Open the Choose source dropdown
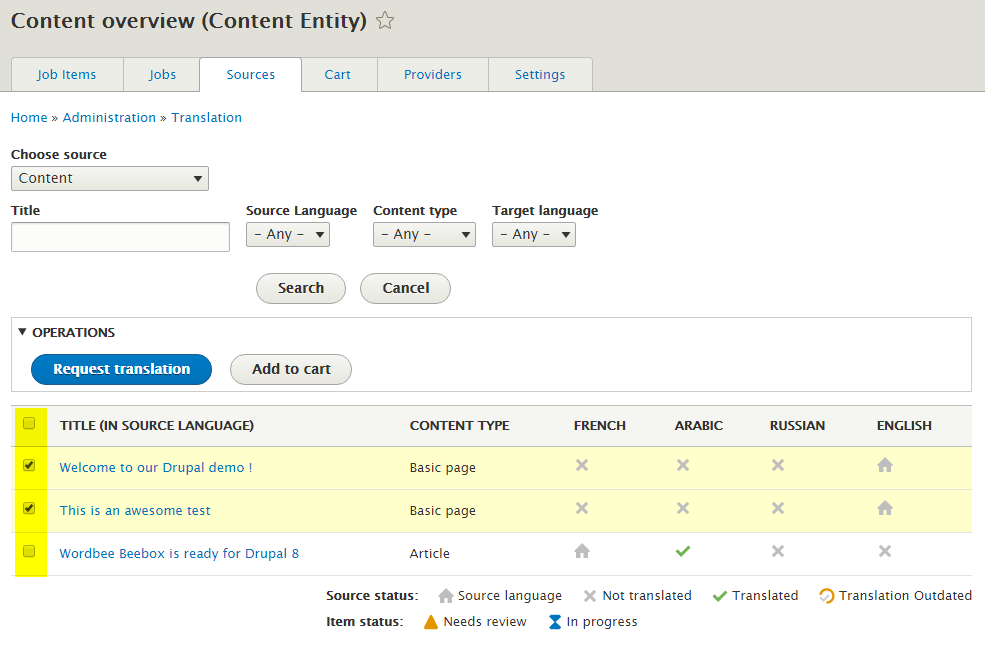This screenshot has width=985, height=645. click(x=110, y=178)
